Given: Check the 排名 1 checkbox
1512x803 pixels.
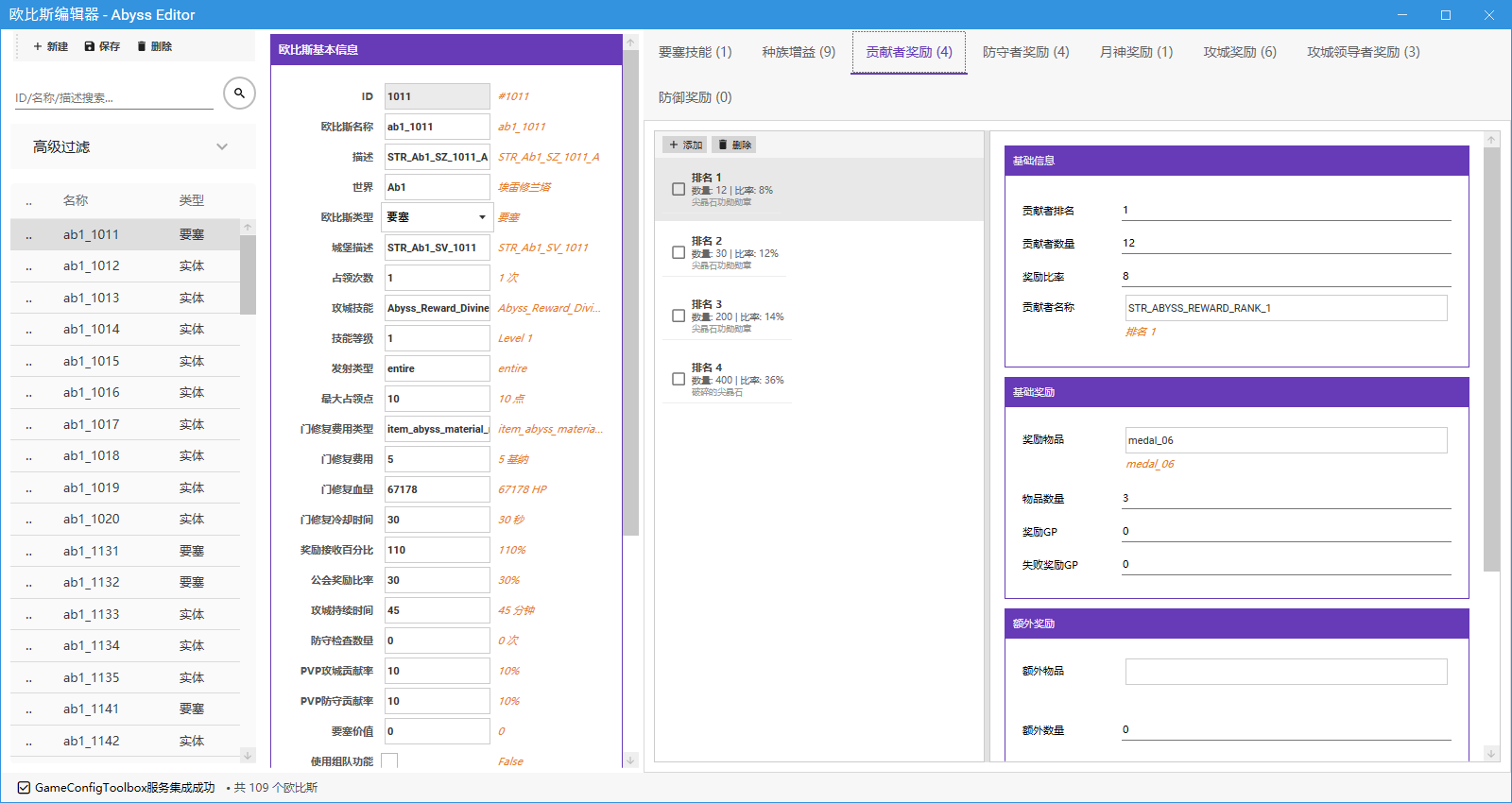Looking at the screenshot, I should [679, 189].
